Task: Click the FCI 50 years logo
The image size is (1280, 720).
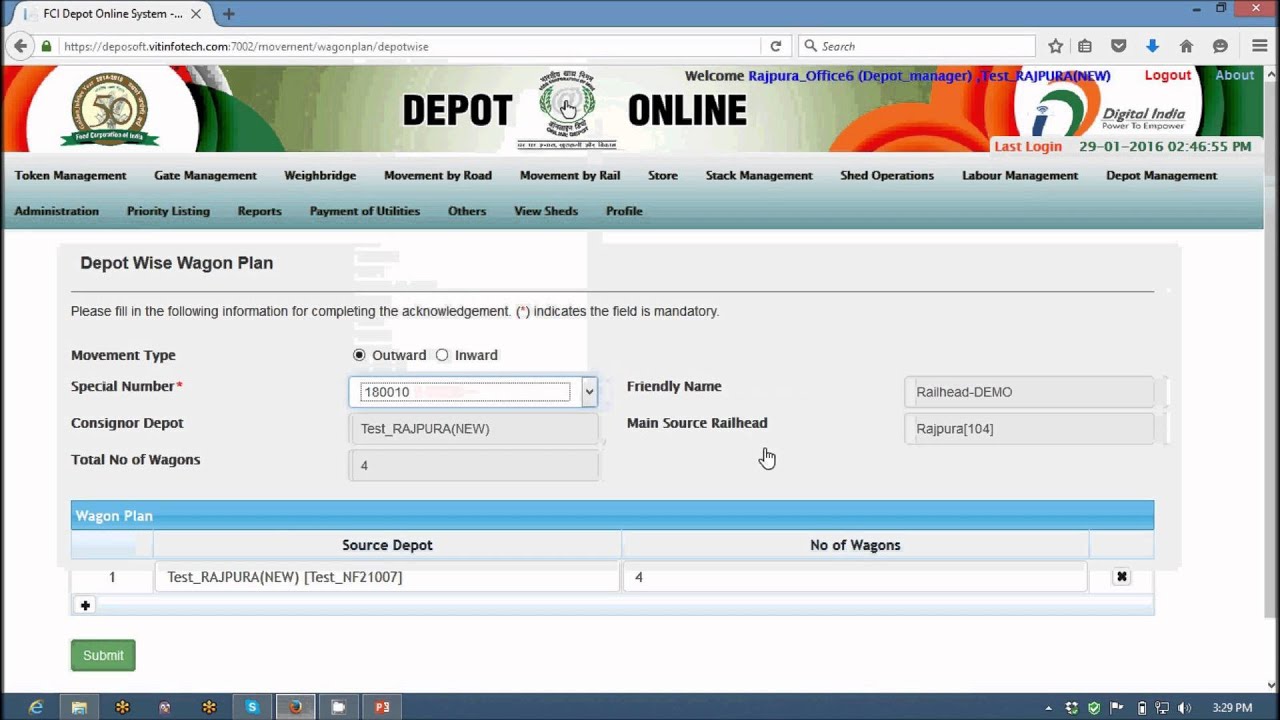Action: tap(109, 109)
